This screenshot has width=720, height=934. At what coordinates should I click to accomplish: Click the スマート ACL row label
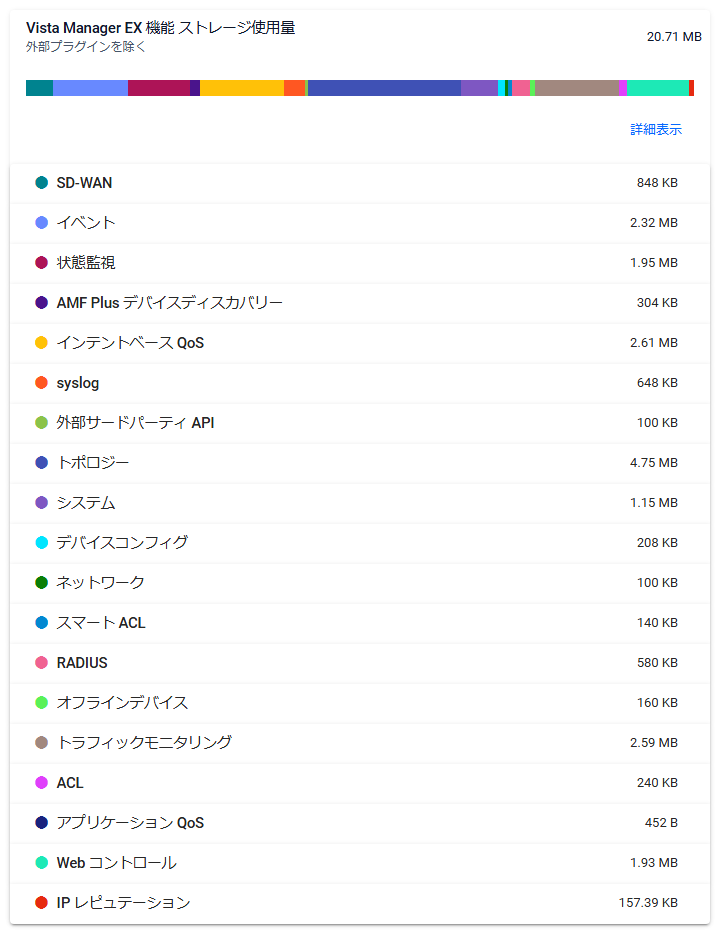(x=100, y=623)
